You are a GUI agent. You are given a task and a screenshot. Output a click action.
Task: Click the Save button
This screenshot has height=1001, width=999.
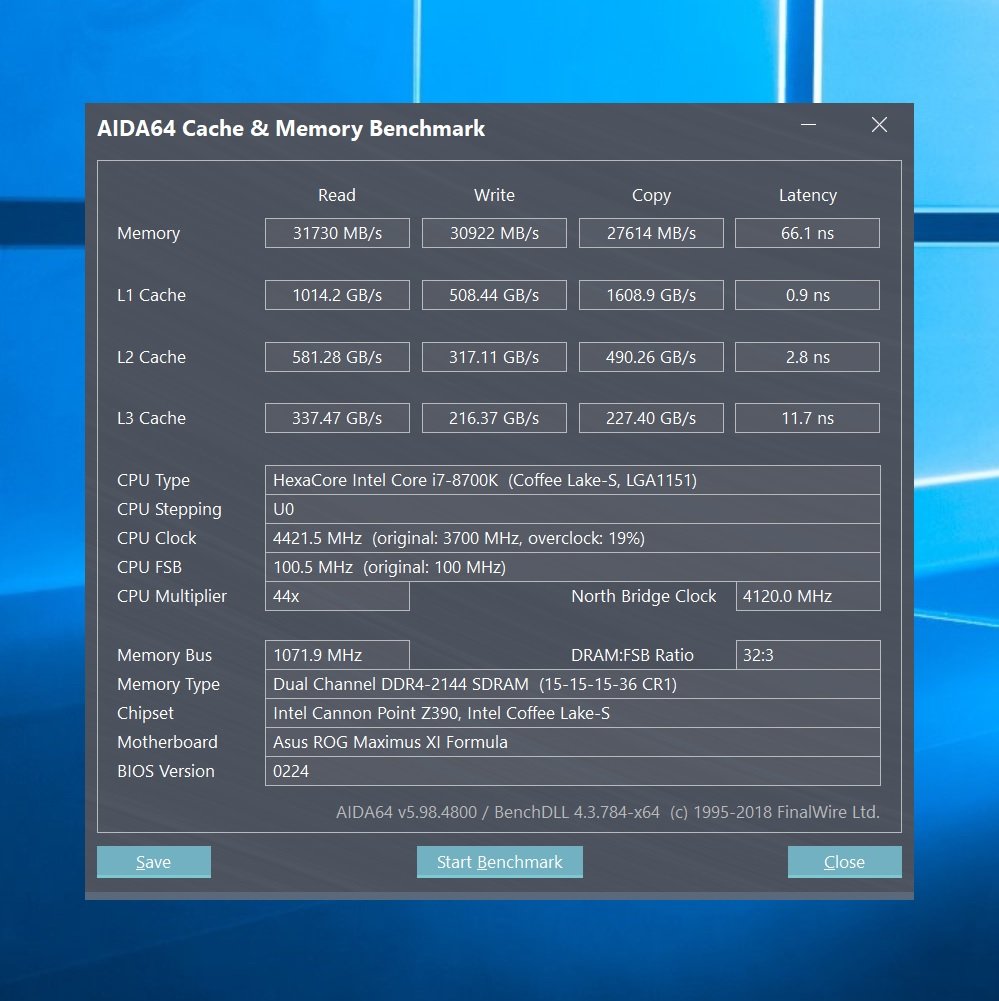tap(154, 861)
